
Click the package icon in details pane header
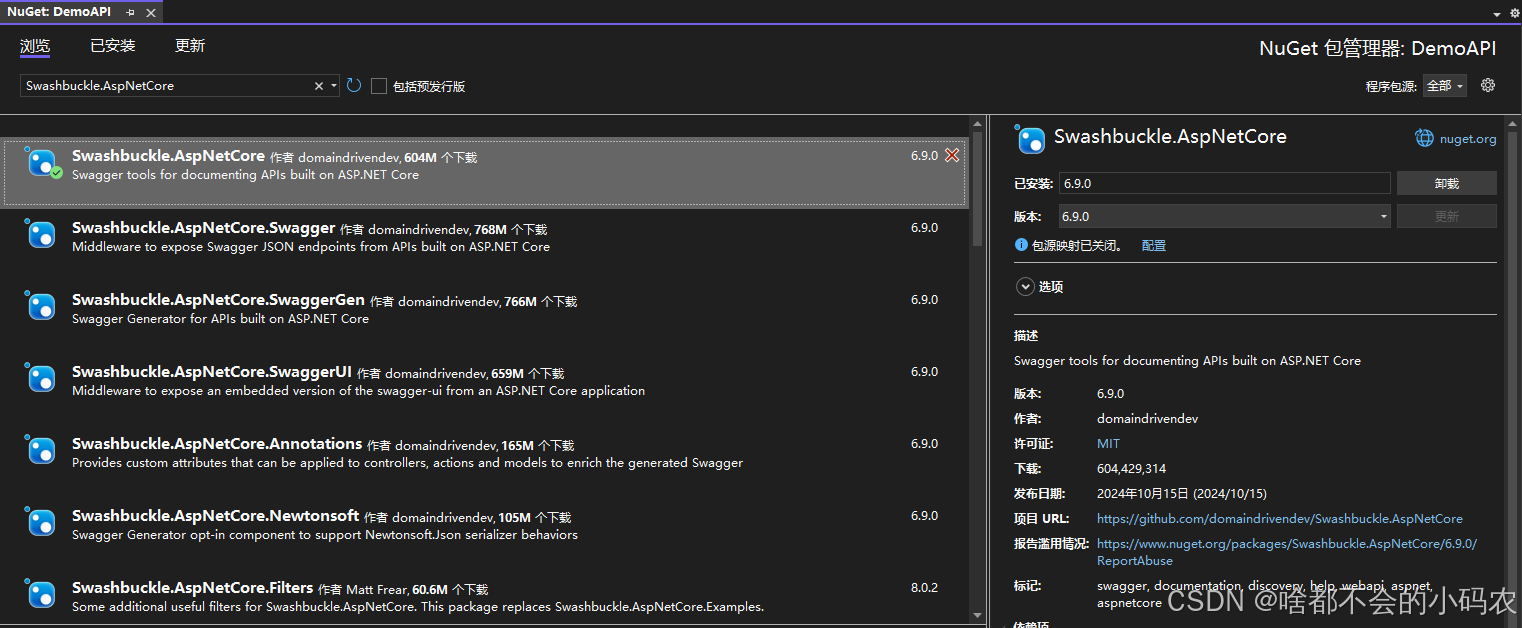[x=1030, y=138]
